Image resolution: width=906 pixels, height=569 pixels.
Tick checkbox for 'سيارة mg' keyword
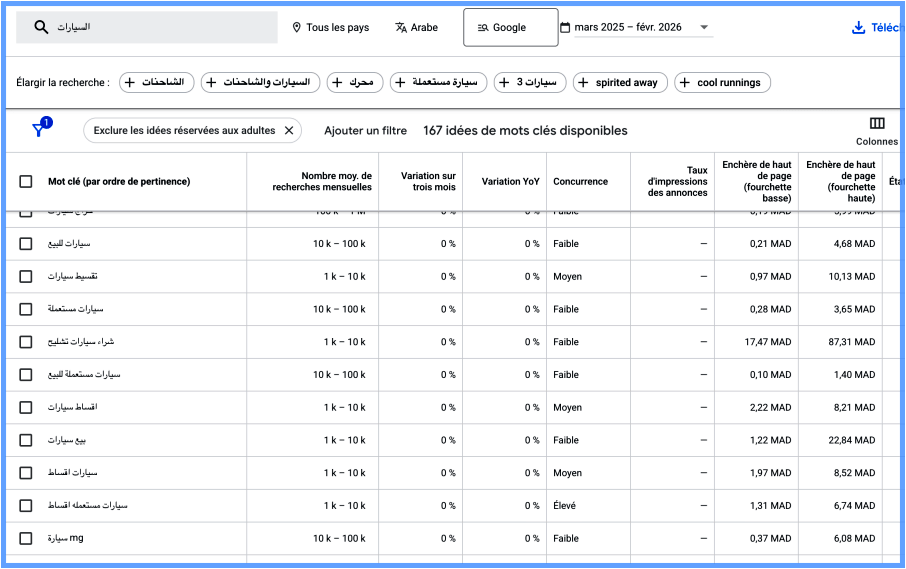tap(26, 539)
